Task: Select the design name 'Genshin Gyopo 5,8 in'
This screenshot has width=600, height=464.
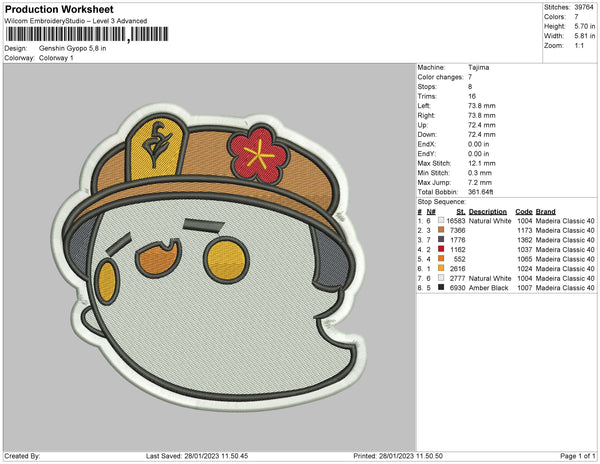Action: point(72,48)
